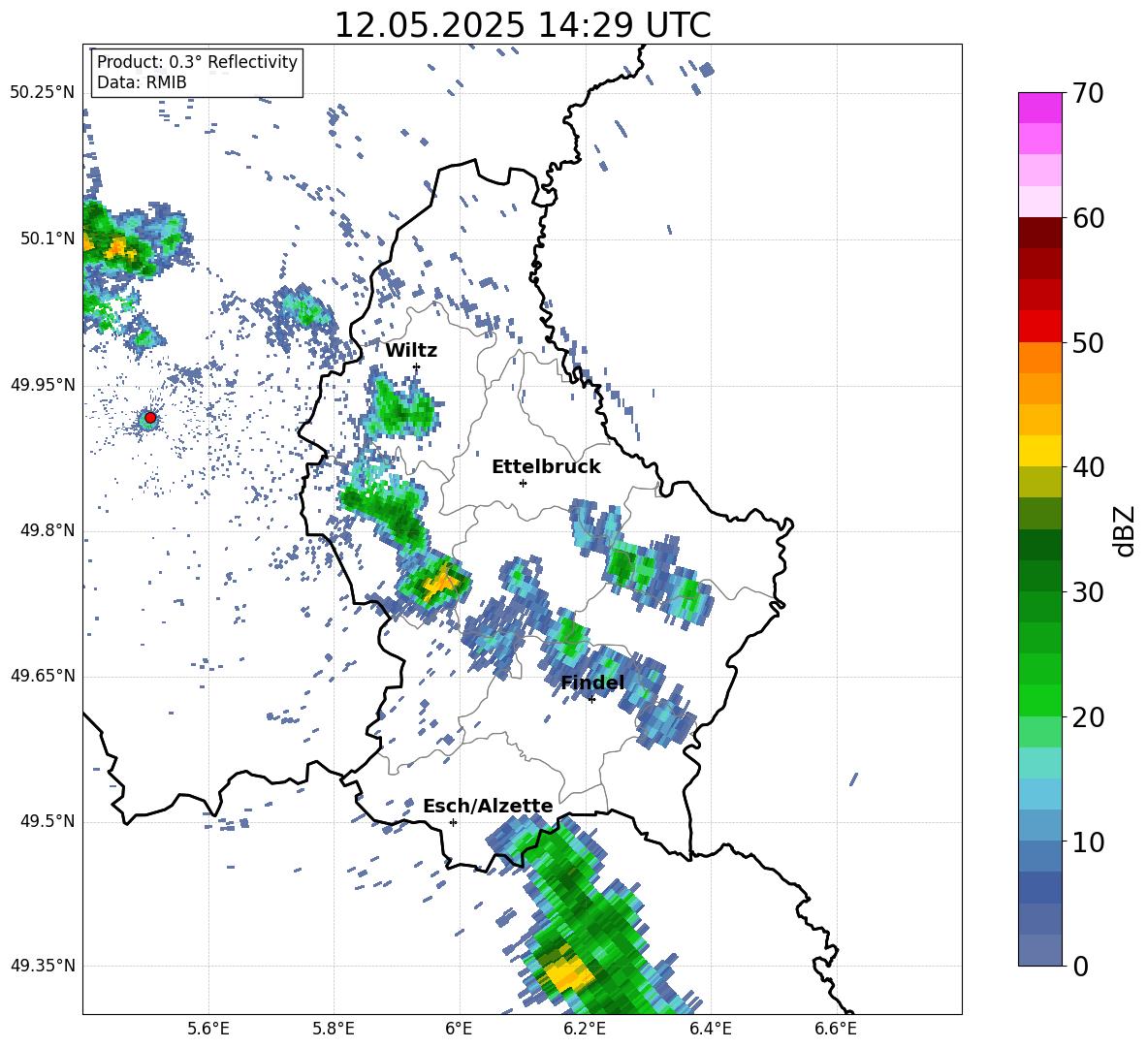The height and width of the screenshot is (1048, 1148).
Task: Click the Ettelbruck city label
Action: point(546,467)
